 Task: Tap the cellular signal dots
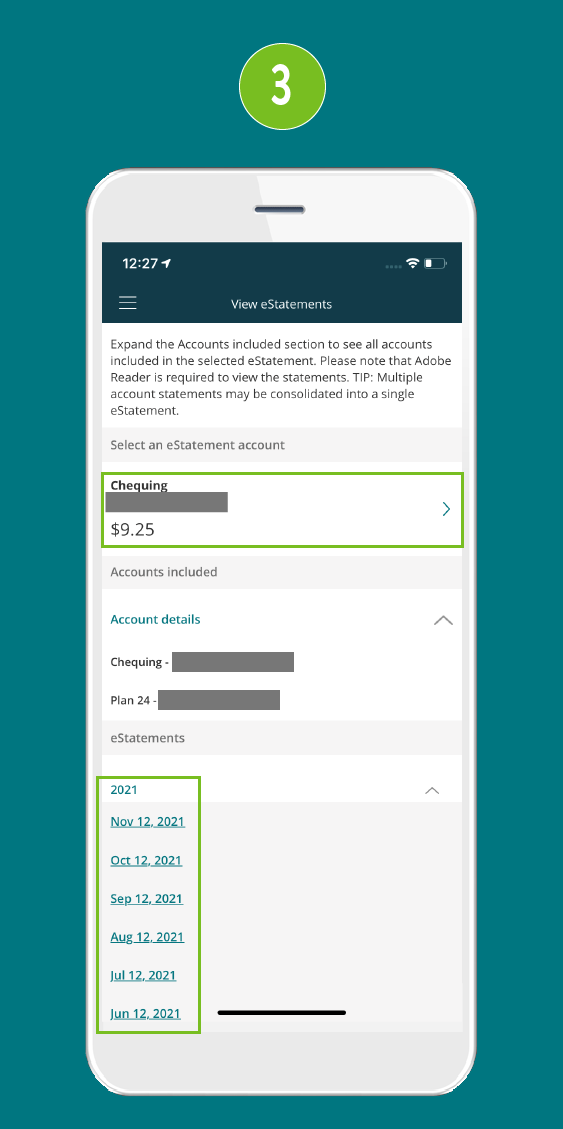click(x=393, y=266)
